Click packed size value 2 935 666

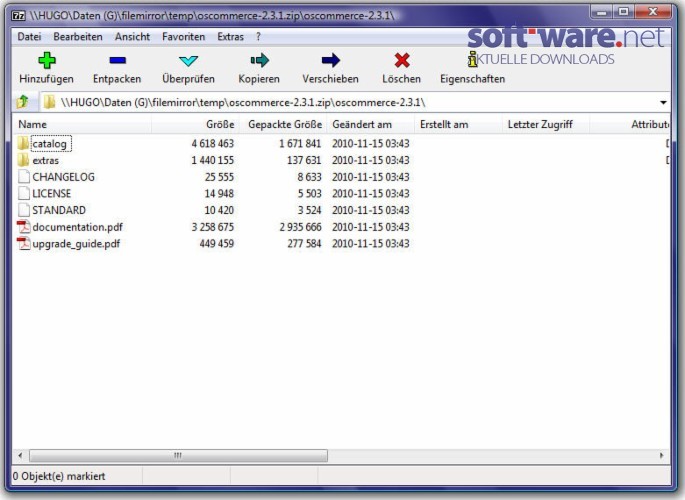(301, 227)
